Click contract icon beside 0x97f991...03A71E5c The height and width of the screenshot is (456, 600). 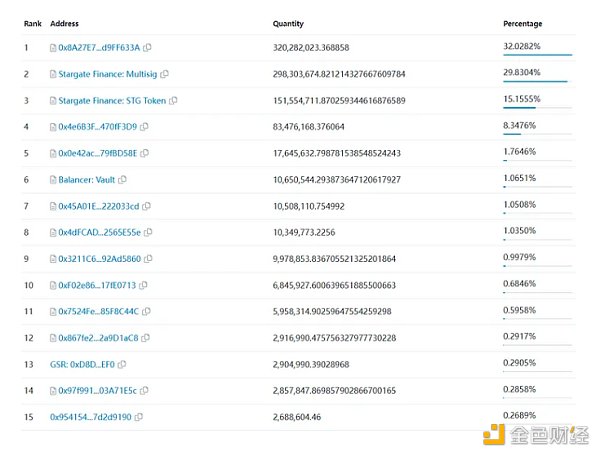[53, 391]
